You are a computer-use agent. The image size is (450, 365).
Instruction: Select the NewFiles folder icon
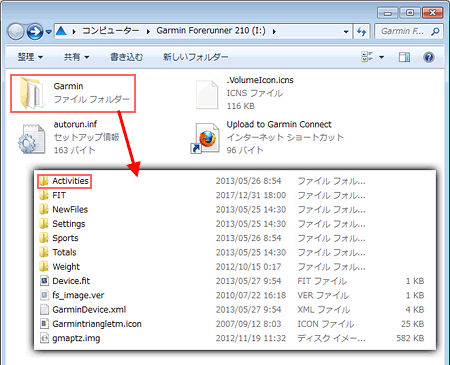click(44, 209)
